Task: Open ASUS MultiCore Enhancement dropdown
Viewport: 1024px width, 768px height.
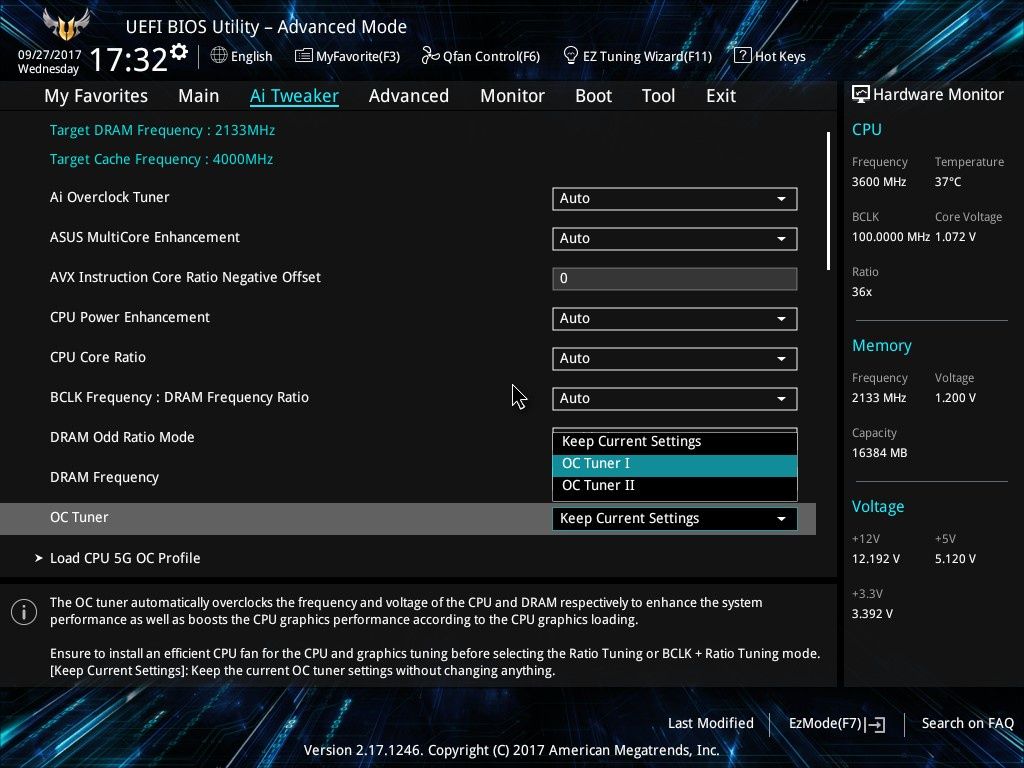Action: coord(675,238)
